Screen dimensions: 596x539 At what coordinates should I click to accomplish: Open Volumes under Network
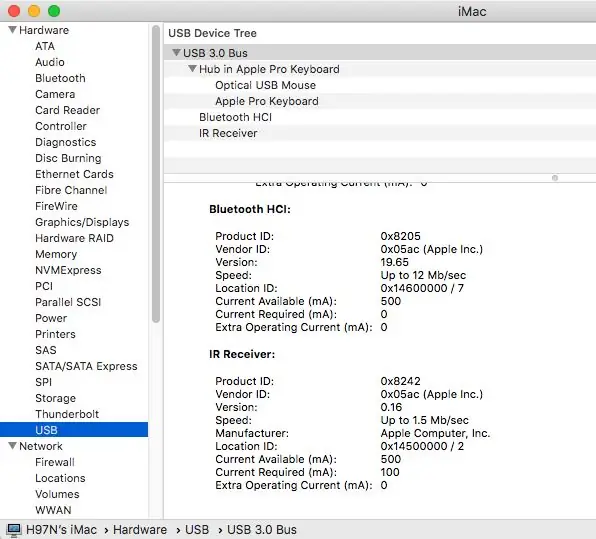pyautogui.click(x=57, y=494)
